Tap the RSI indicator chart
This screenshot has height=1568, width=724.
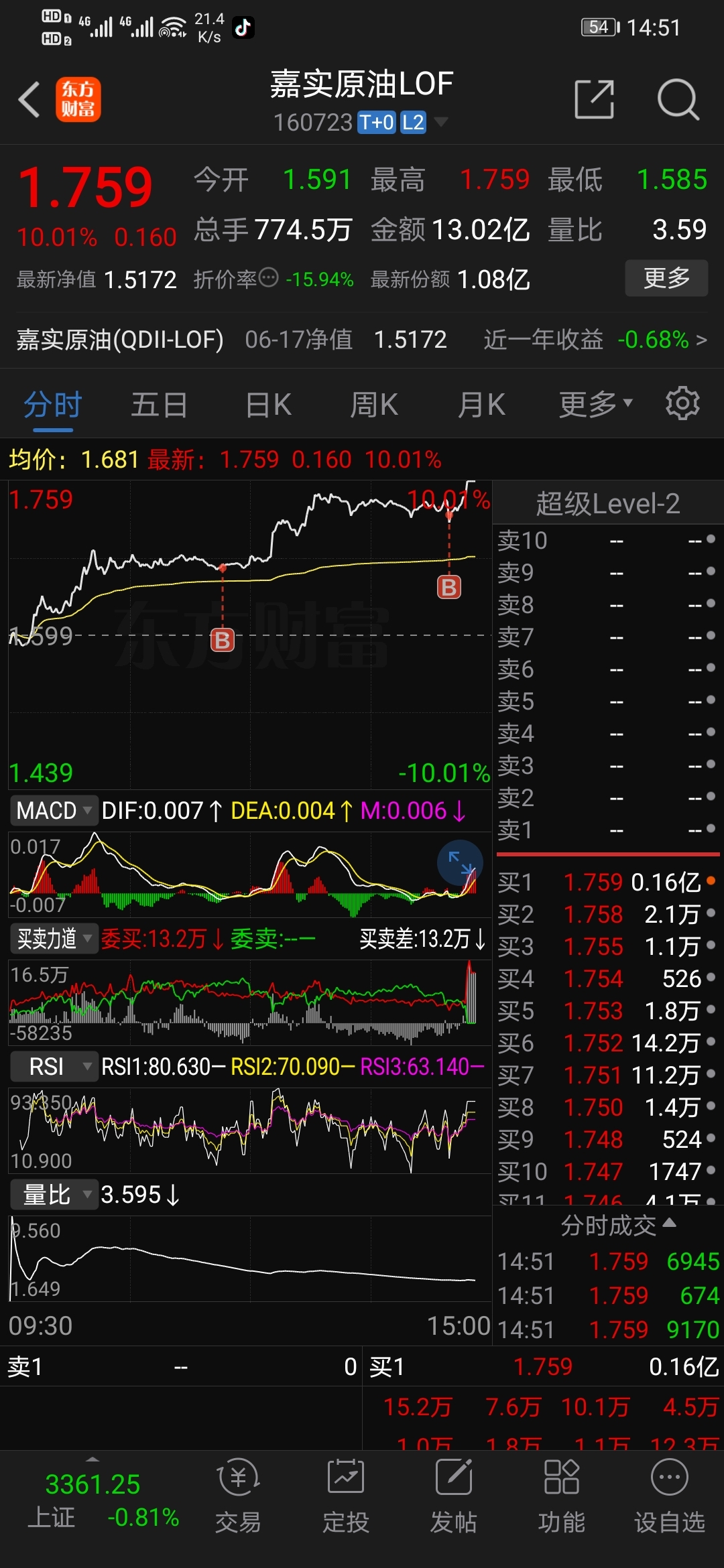coord(250,1130)
